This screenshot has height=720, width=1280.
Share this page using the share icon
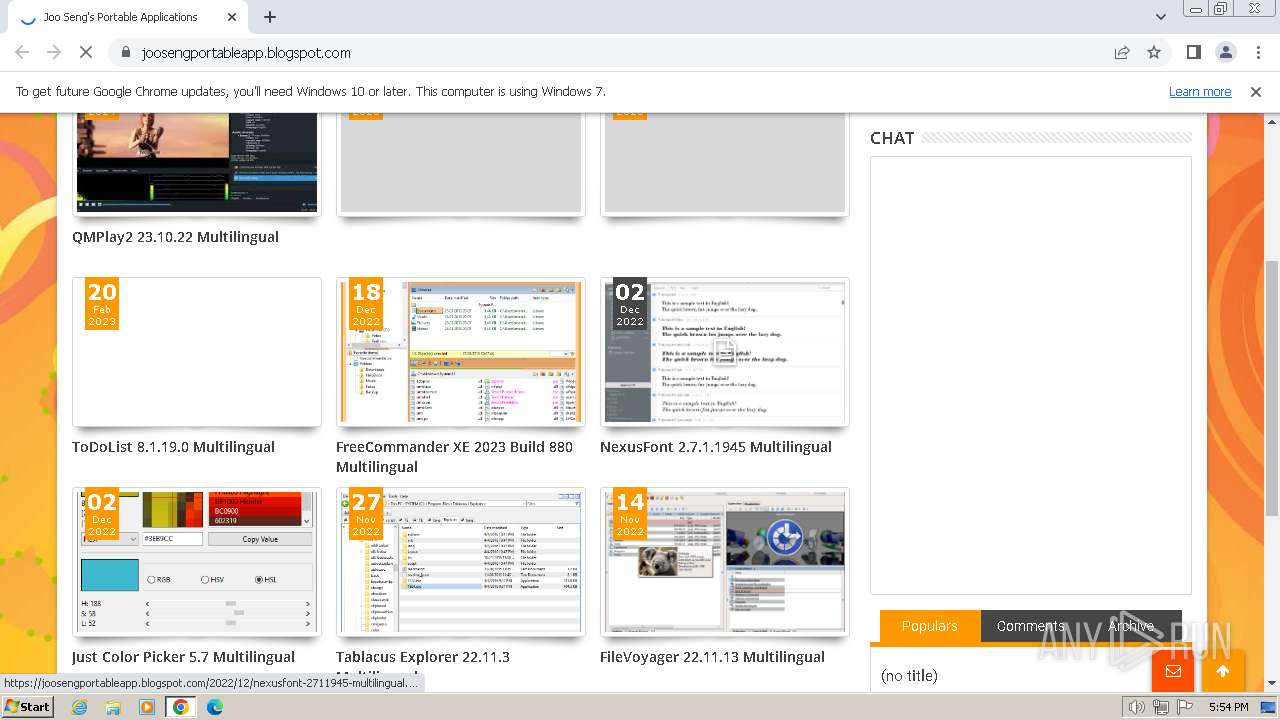[1122, 52]
